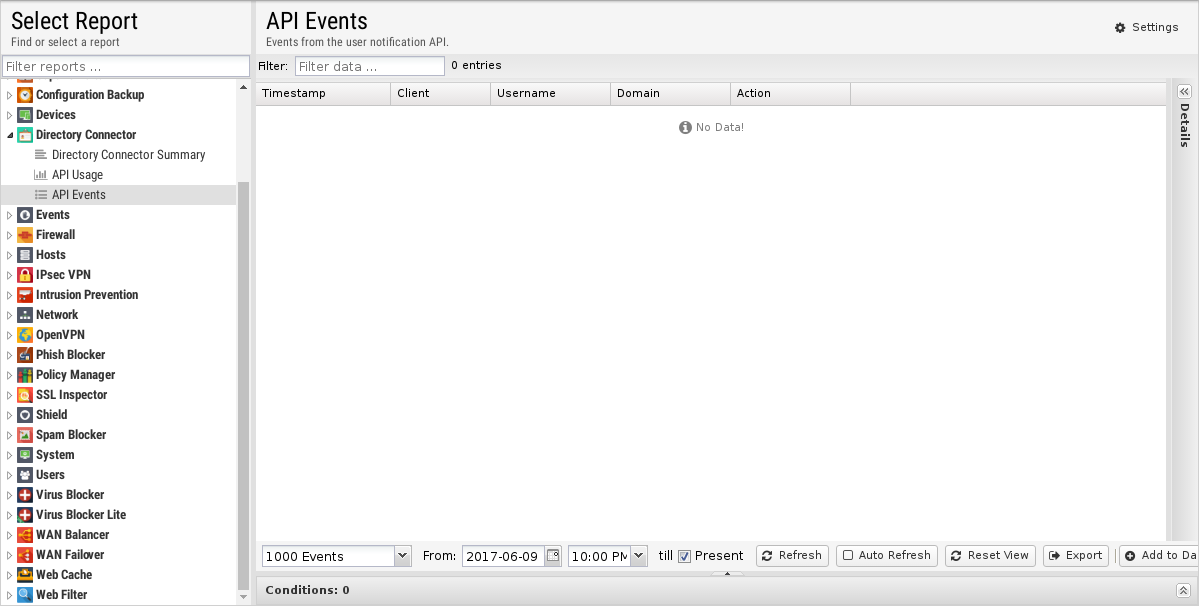Click the Policy Manager icon
The width and height of the screenshot is (1199, 606).
[25, 374]
